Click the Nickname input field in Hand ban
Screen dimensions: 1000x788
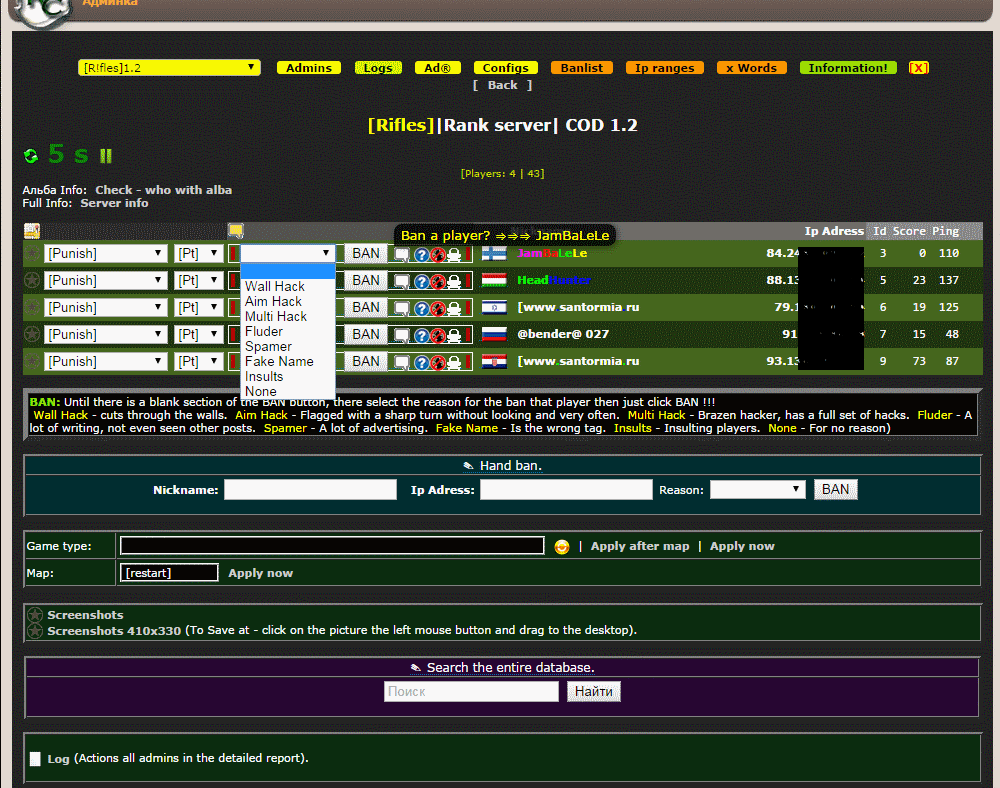click(310, 490)
